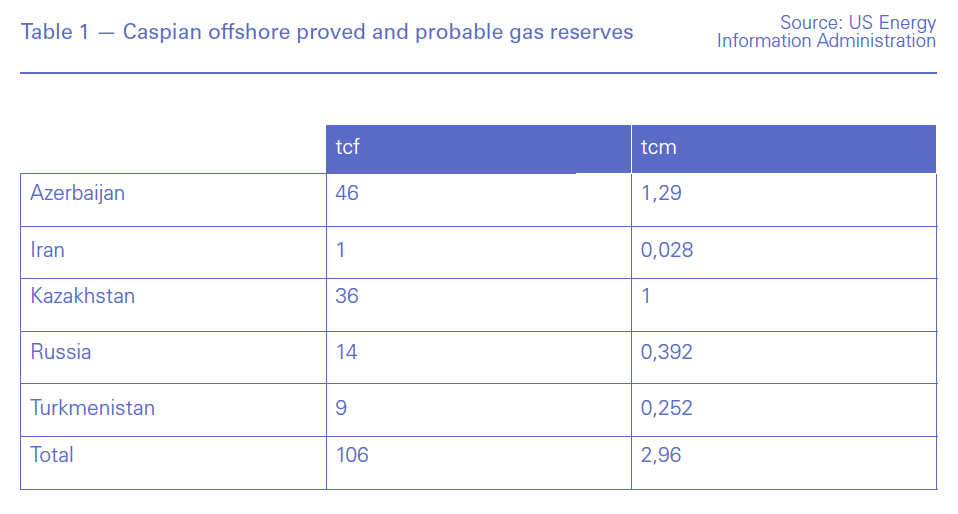Viewport: 958px width, 514px height.
Task: Select Azerbaijan's tcm value 1,29
Action: [661, 193]
